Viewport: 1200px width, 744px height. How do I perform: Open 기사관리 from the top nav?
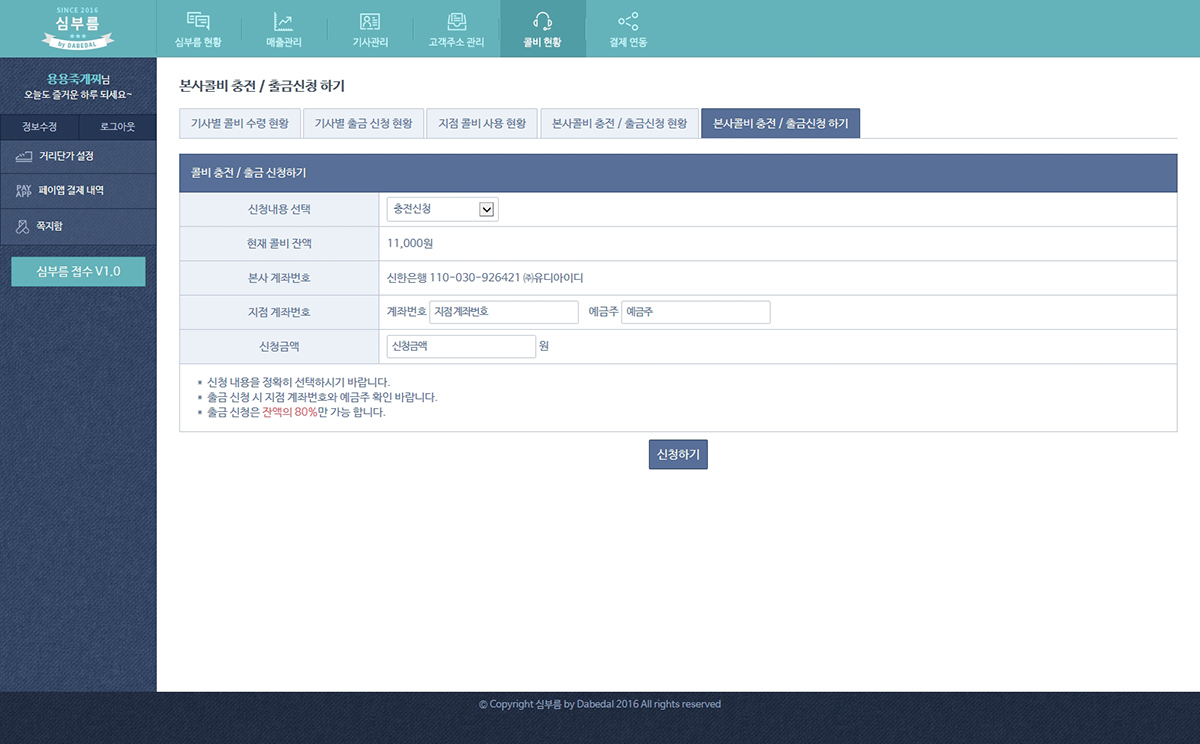pos(370,29)
